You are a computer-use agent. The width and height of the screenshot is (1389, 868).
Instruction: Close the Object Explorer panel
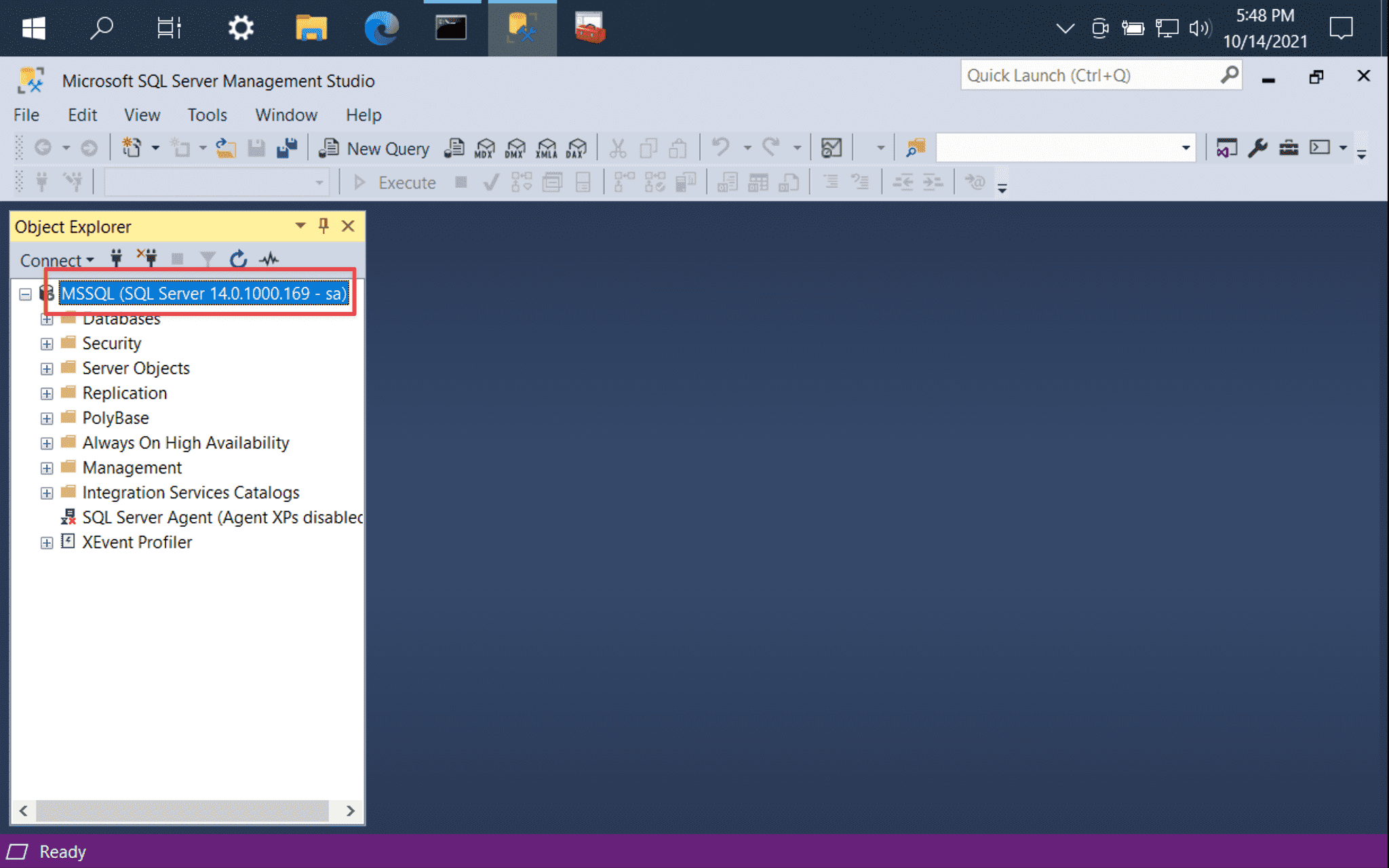coord(348,226)
